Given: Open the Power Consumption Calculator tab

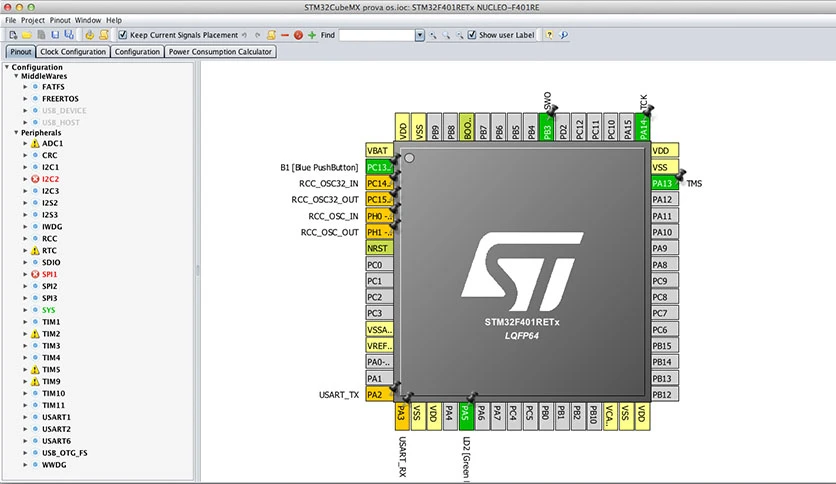Looking at the screenshot, I should 220,52.
